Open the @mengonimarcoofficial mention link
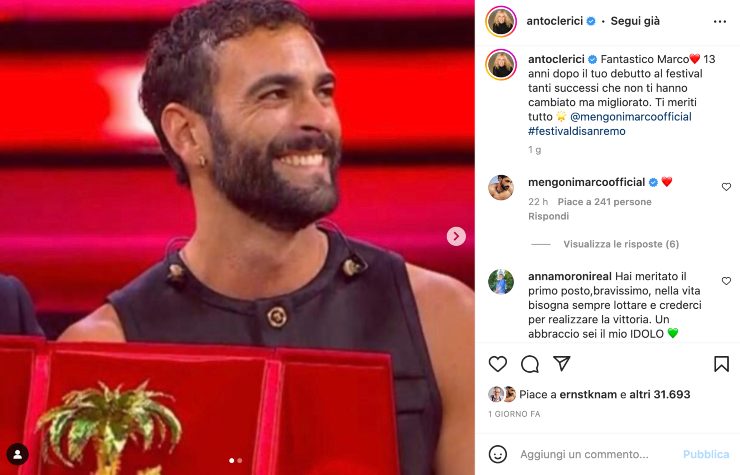 click(631, 117)
